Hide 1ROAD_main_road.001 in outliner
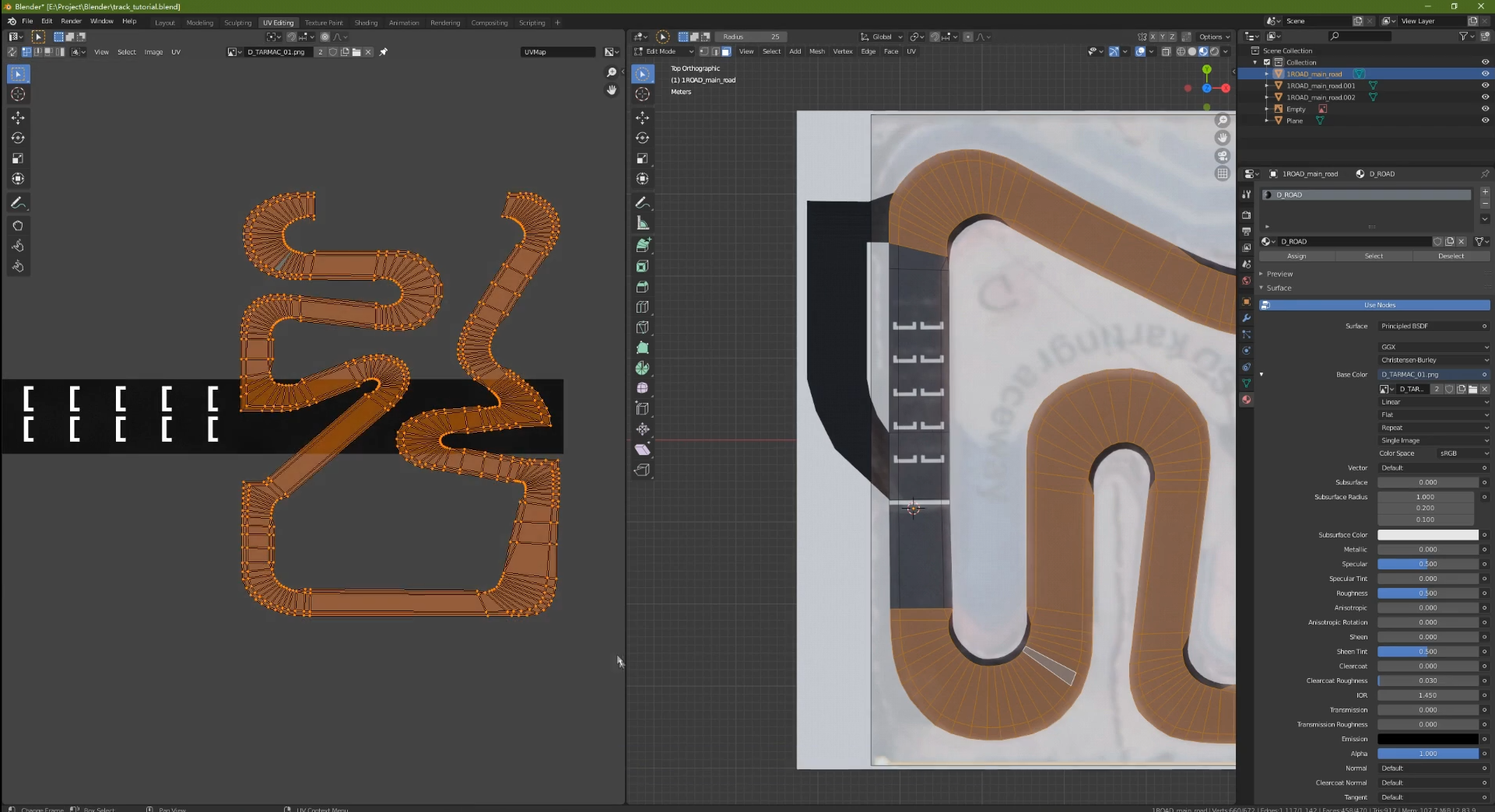1495x812 pixels. click(x=1484, y=86)
